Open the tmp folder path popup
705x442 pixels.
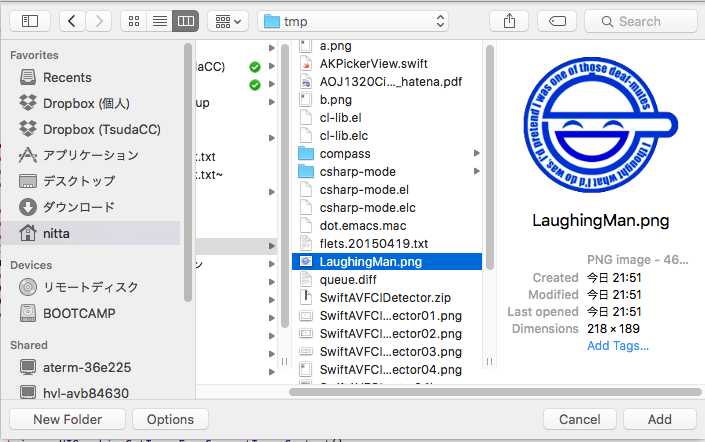[x=353, y=21]
